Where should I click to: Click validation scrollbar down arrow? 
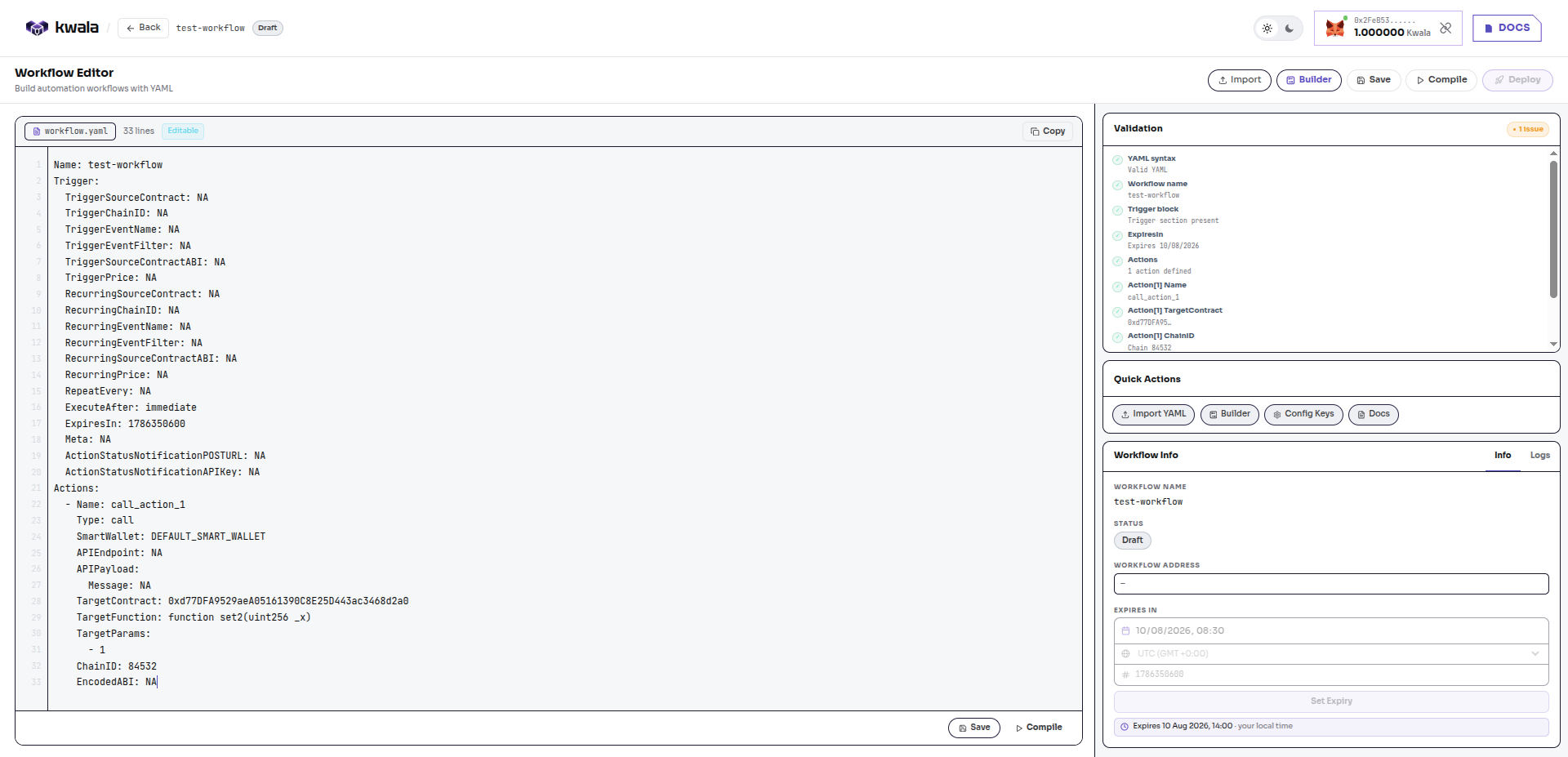(1553, 345)
